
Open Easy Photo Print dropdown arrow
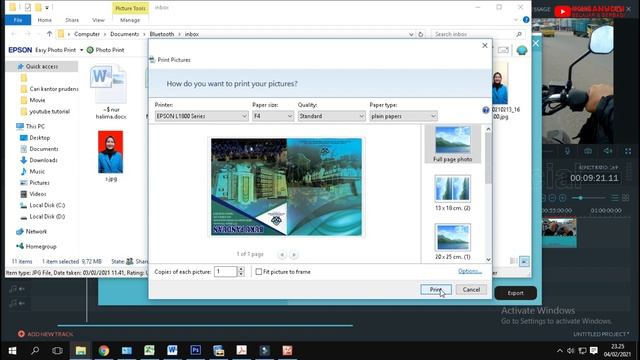[x=81, y=50]
